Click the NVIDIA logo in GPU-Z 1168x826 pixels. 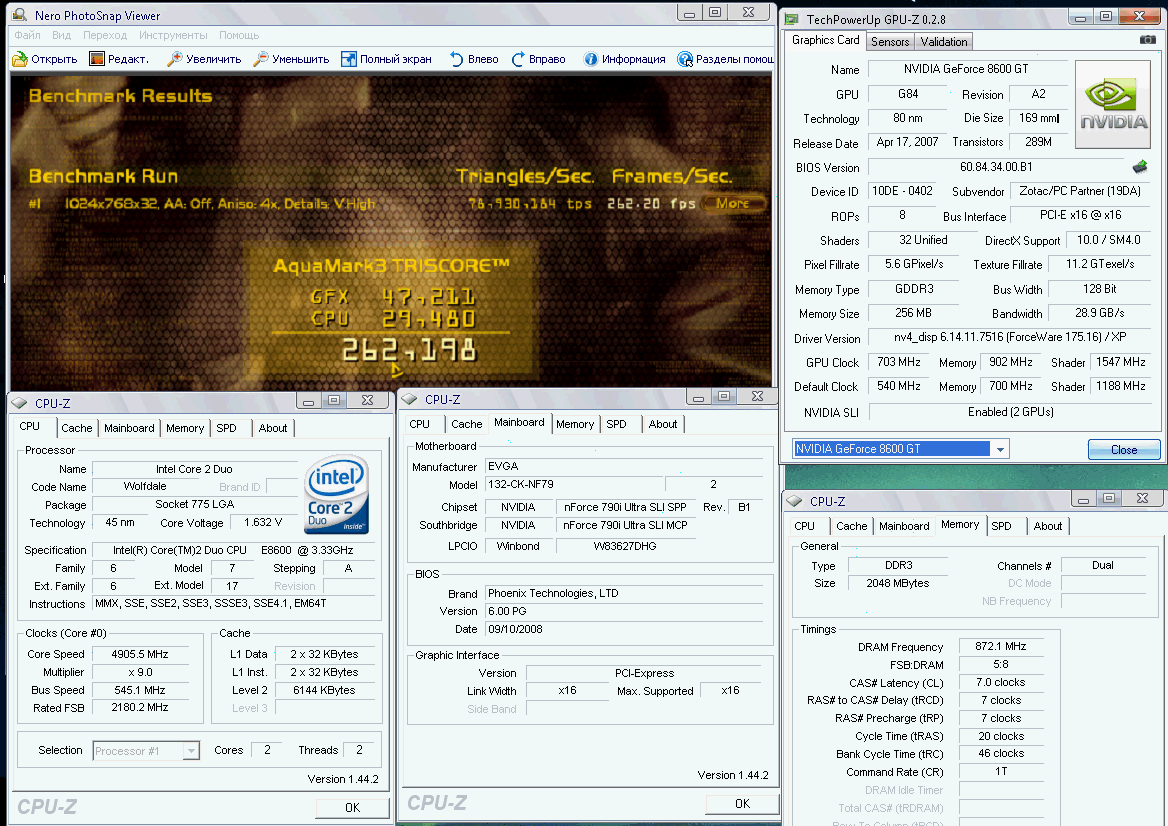tap(1113, 106)
